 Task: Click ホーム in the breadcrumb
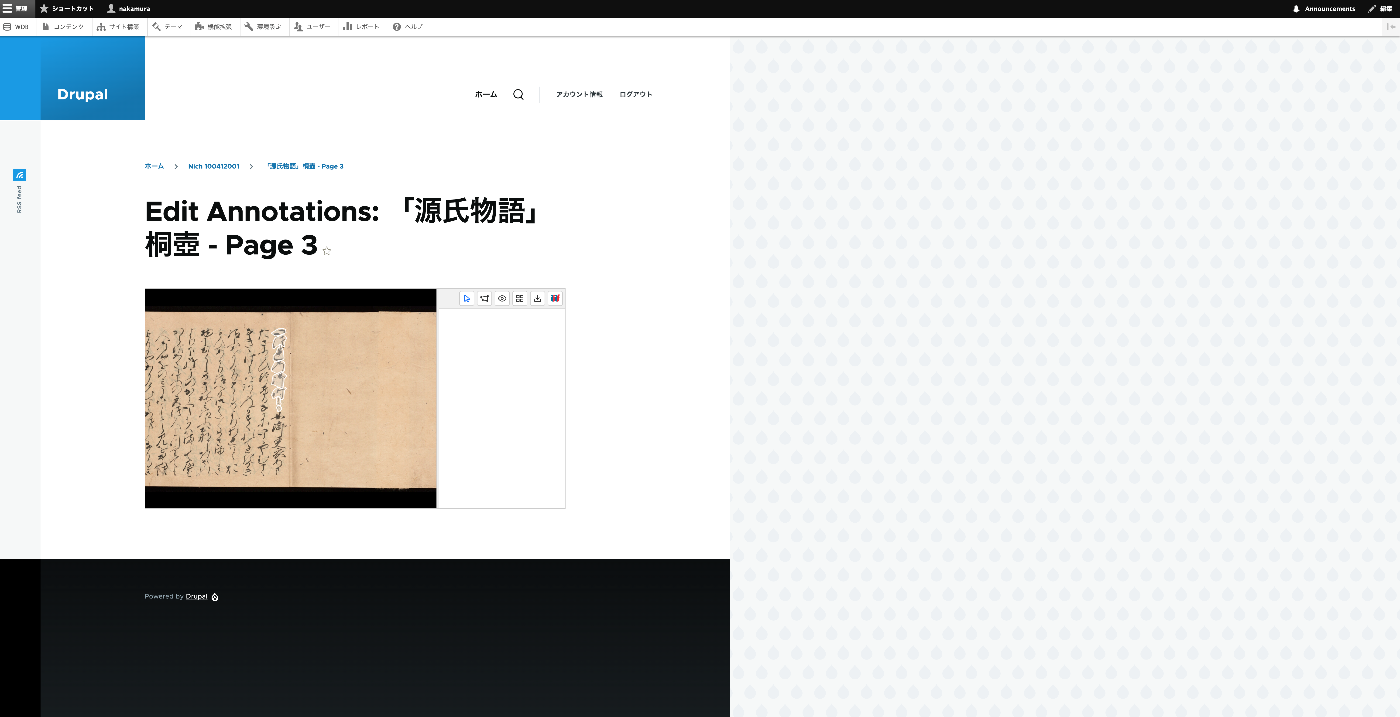(x=154, y=166)
